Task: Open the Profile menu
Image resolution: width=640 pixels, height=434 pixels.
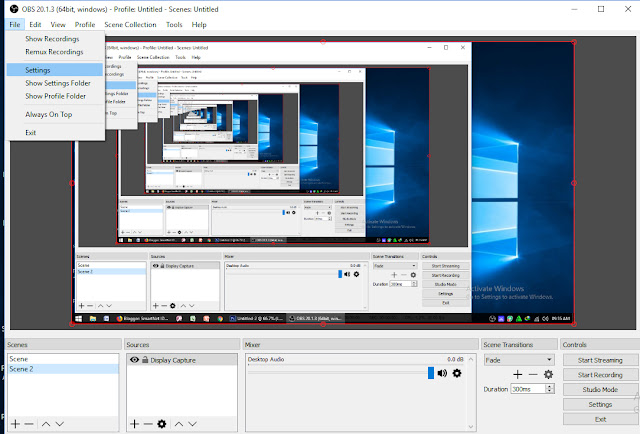Action: point(85,24)
